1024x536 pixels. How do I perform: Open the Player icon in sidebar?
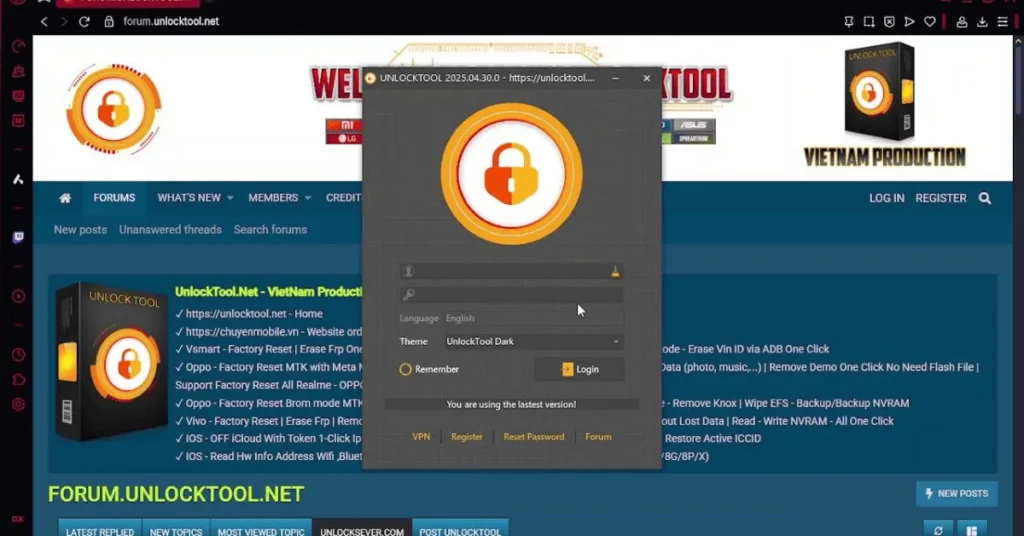[x=18, y=296]
